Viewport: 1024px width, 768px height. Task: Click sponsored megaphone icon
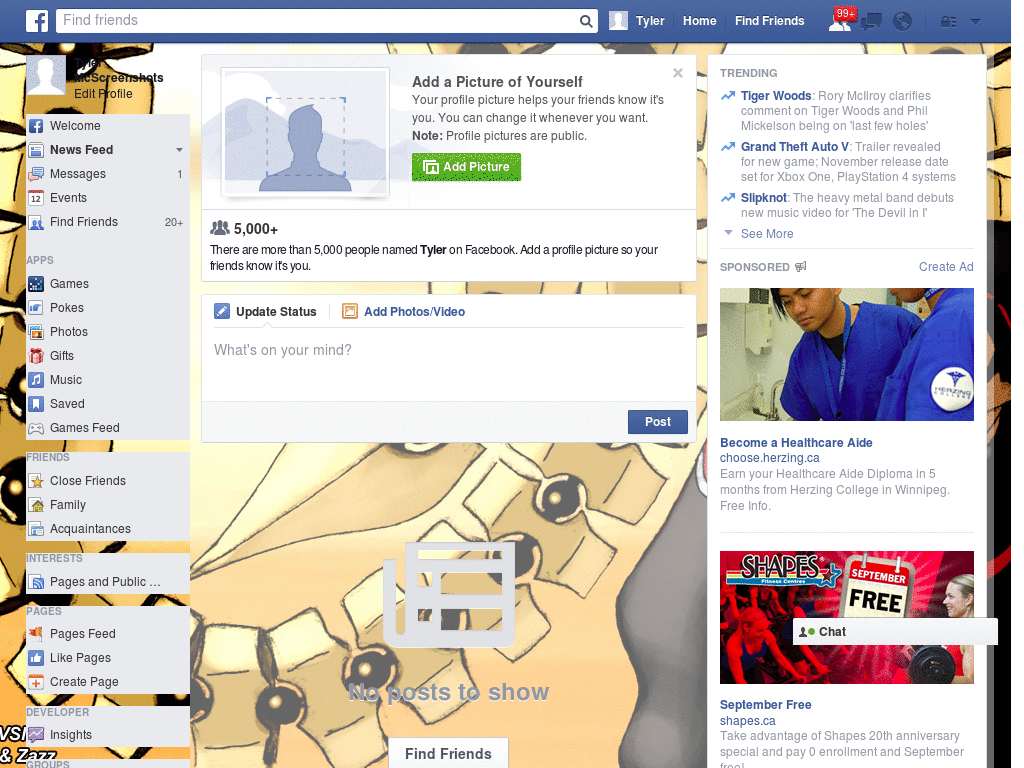[801, 266]
